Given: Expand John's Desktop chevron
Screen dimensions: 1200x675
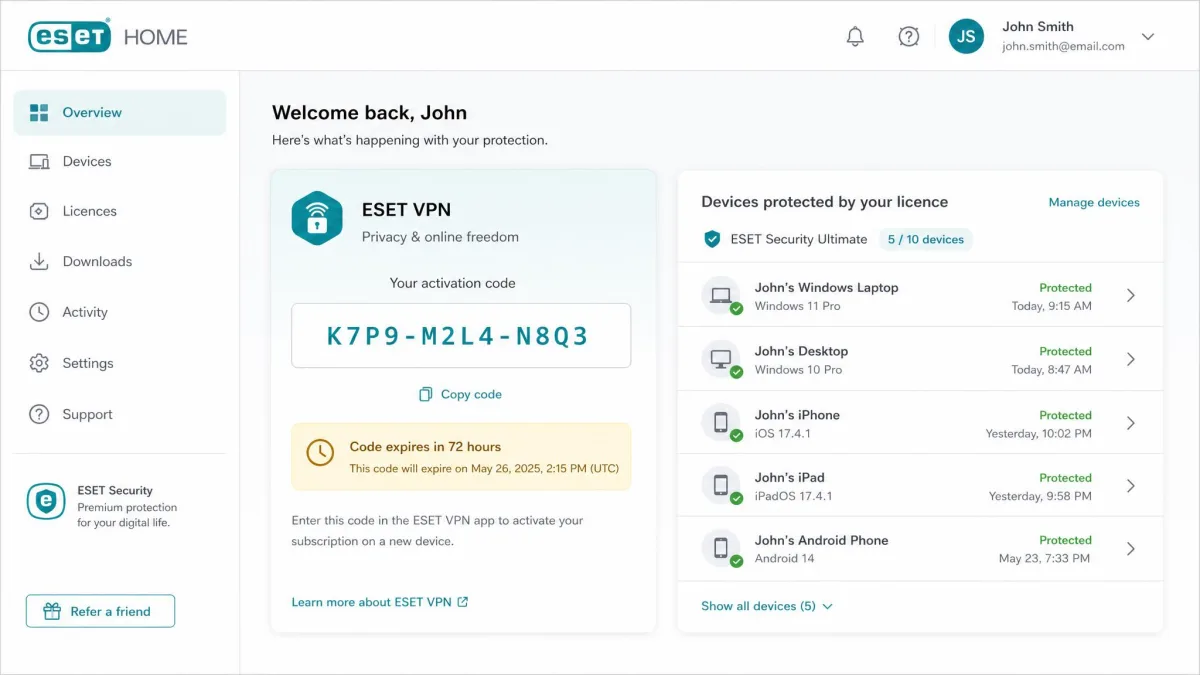Looking at the screenshot, I should (x=1131, y=359).
